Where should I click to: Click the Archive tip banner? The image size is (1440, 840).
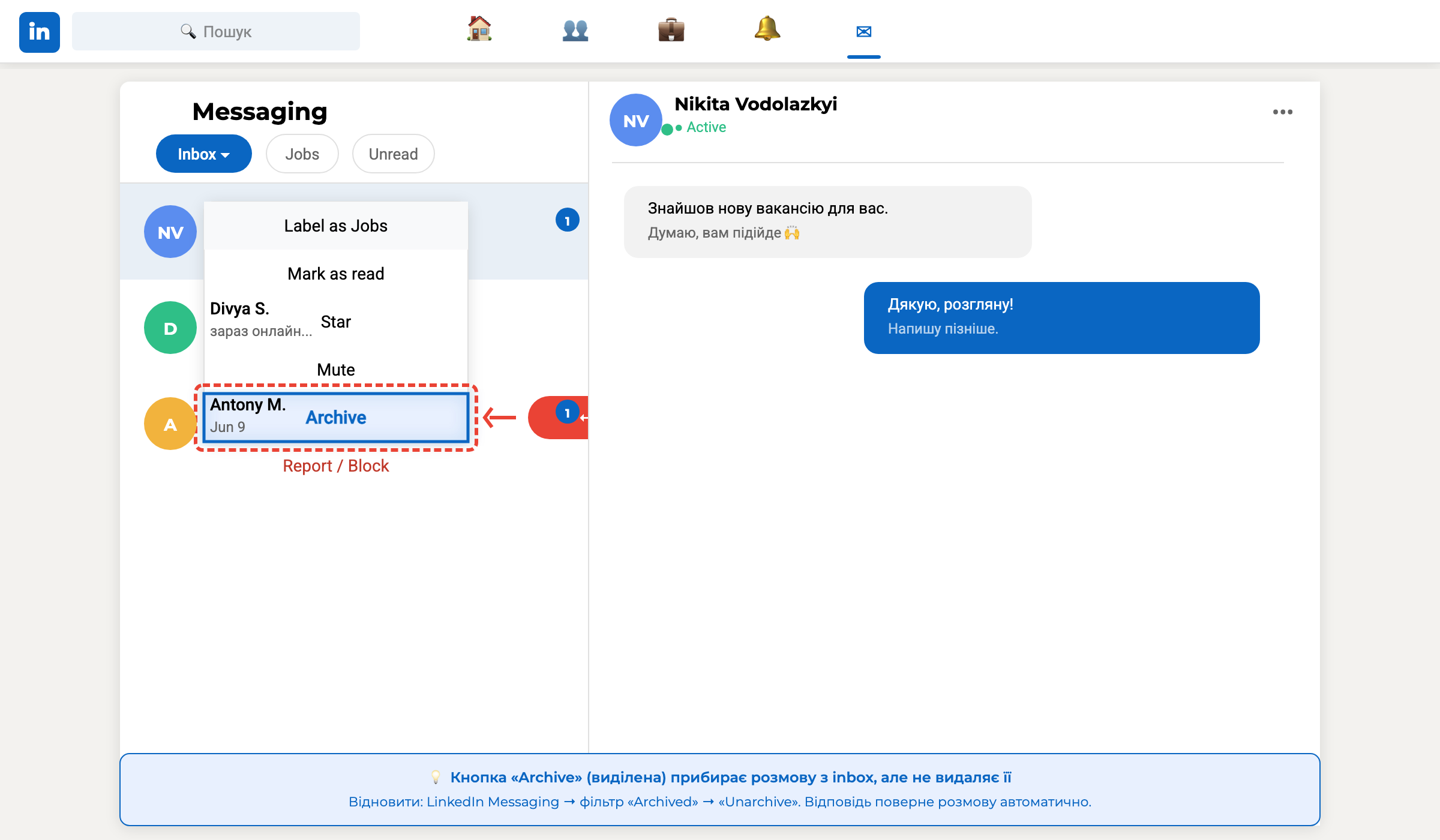point(720,790)
